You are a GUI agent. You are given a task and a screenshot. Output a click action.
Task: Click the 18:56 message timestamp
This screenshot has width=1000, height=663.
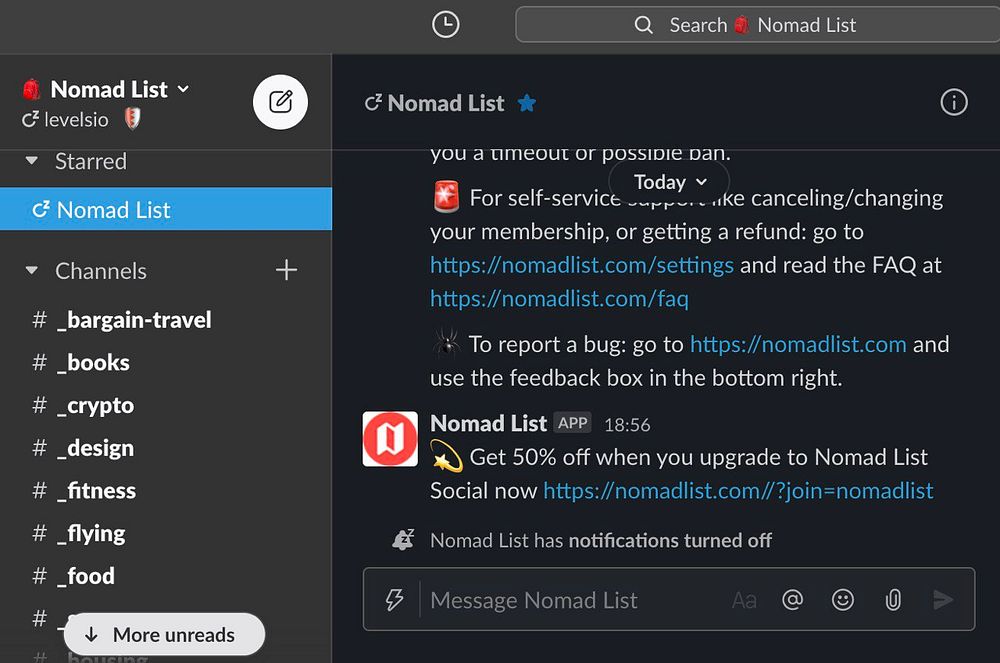627,425
